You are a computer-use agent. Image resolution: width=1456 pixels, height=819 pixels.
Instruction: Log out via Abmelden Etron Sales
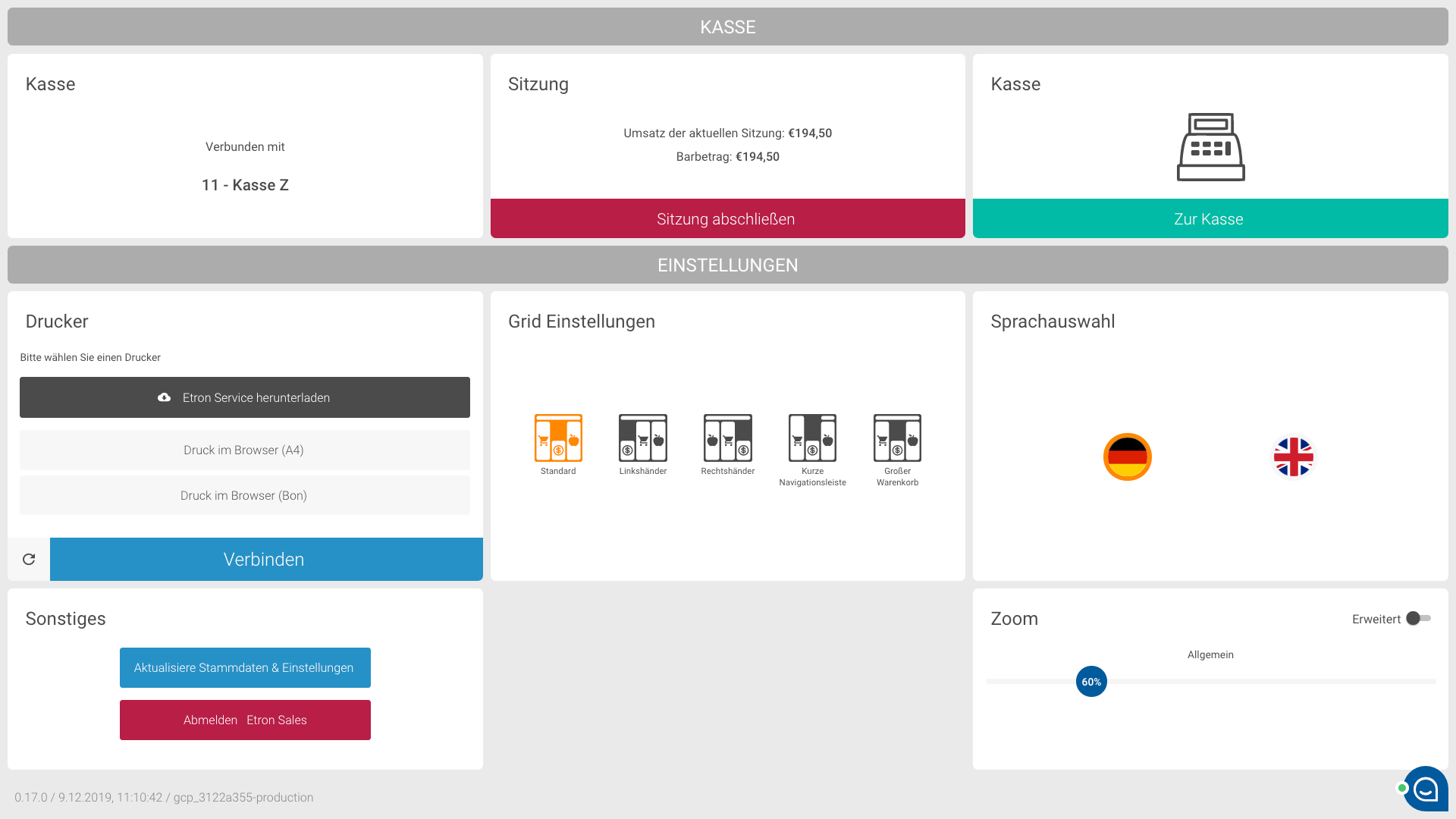coord(245,720)
